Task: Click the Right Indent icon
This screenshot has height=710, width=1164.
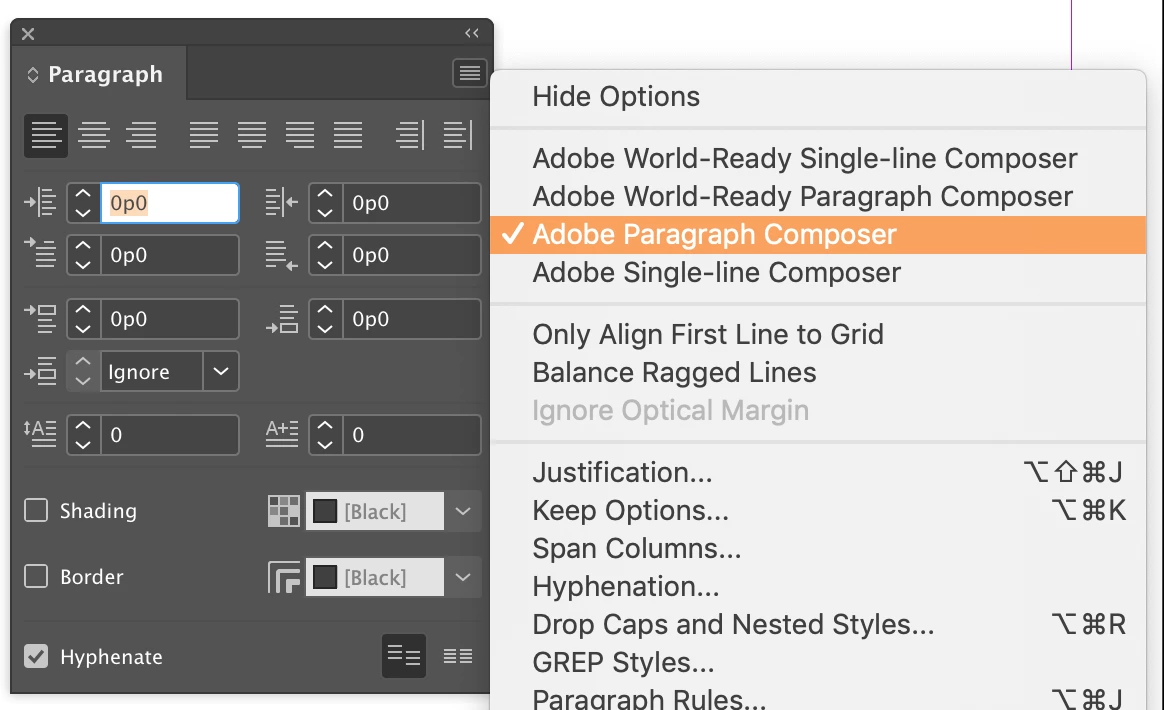Action: point(282,202)
